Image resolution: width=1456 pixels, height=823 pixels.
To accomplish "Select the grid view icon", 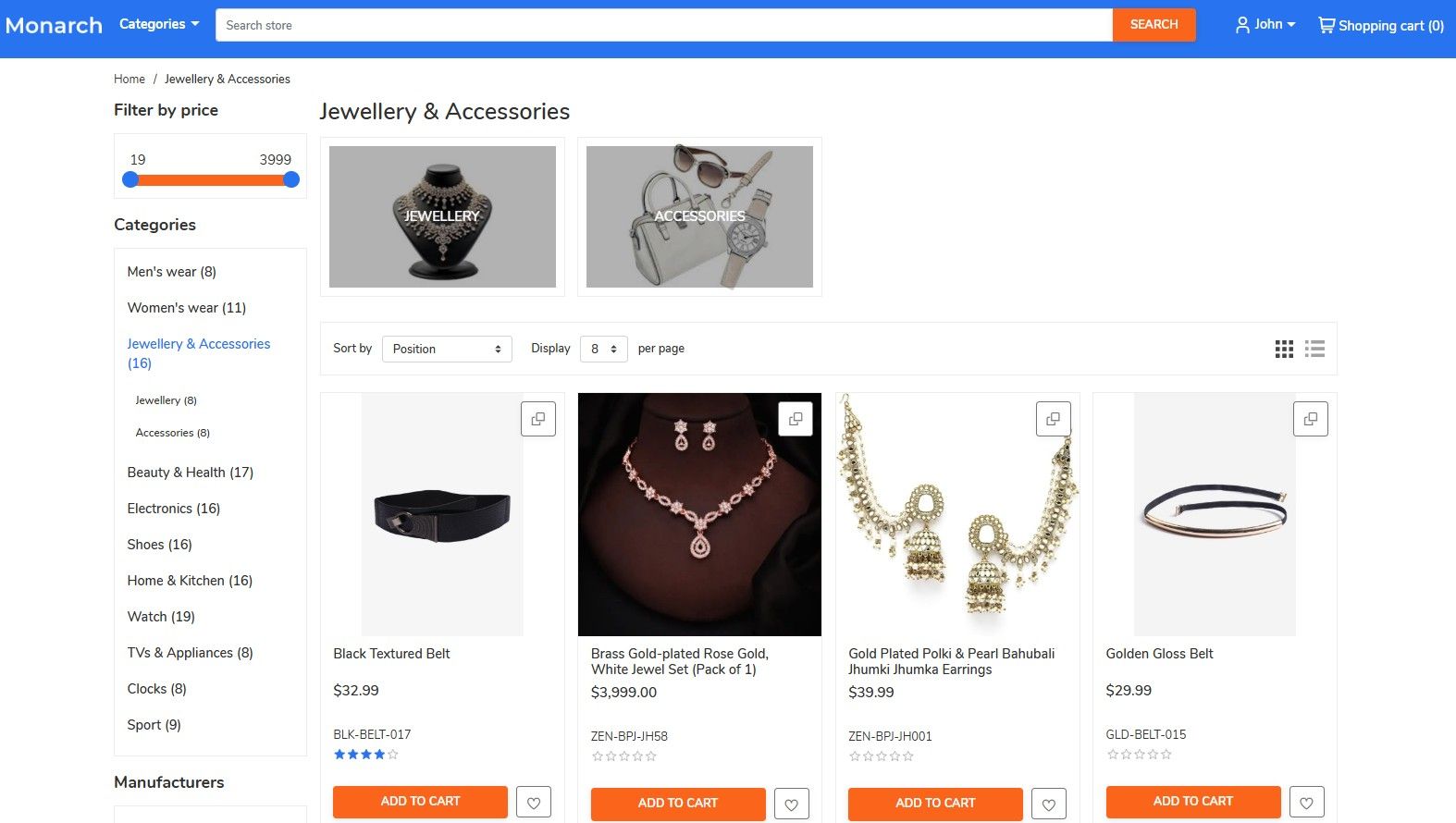I will tap(1284, 349).
